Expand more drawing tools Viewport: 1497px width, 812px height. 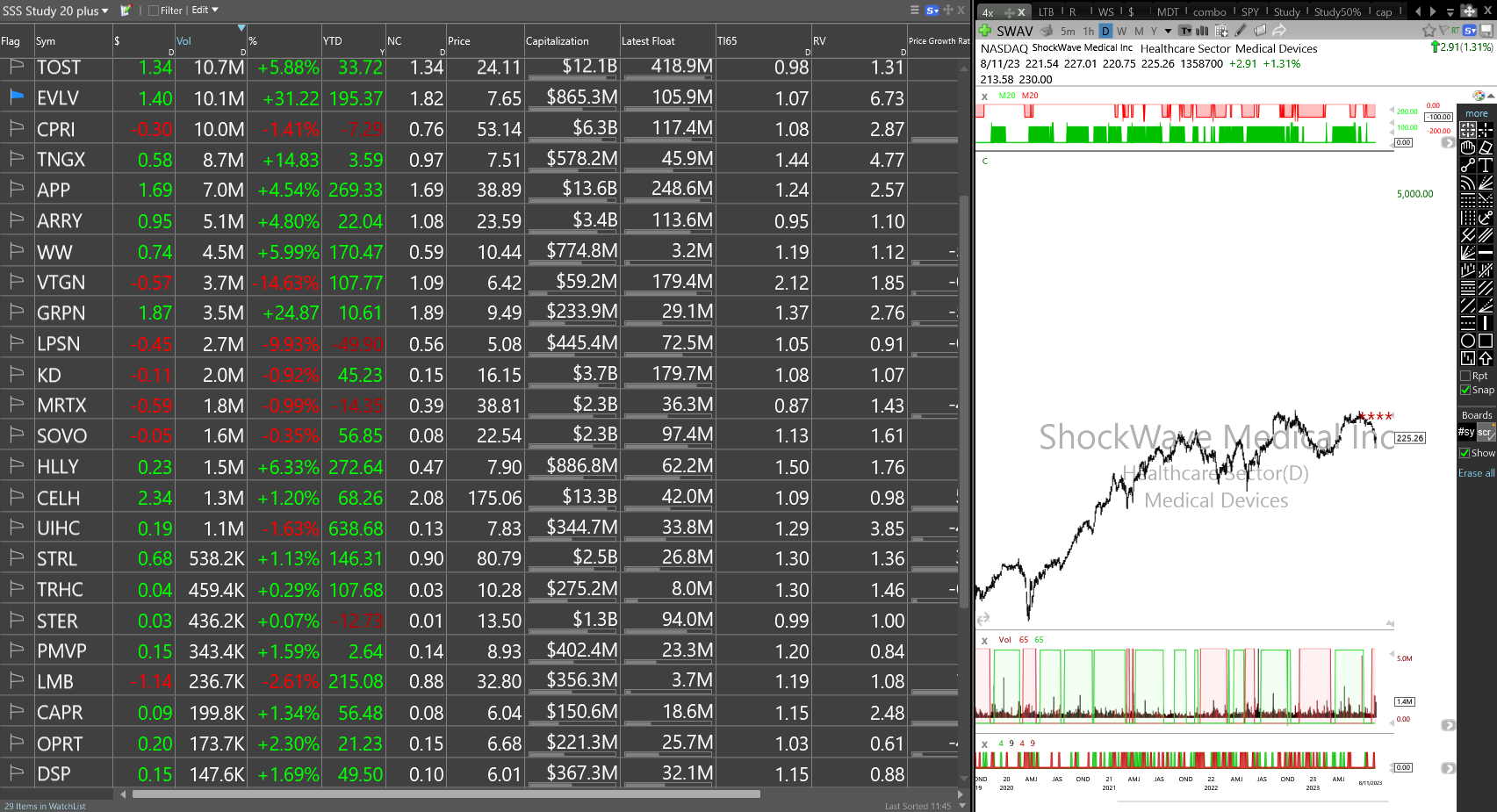(1477, 113)
